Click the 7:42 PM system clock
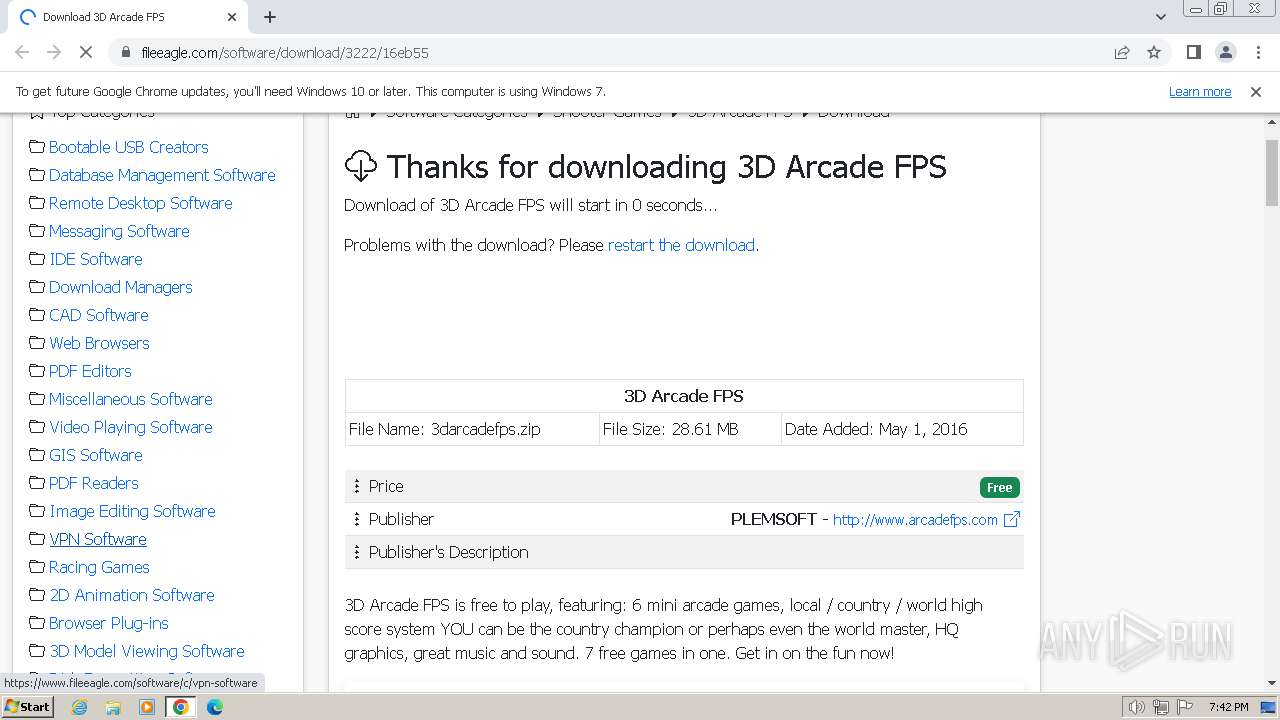 coord(1228,707)
